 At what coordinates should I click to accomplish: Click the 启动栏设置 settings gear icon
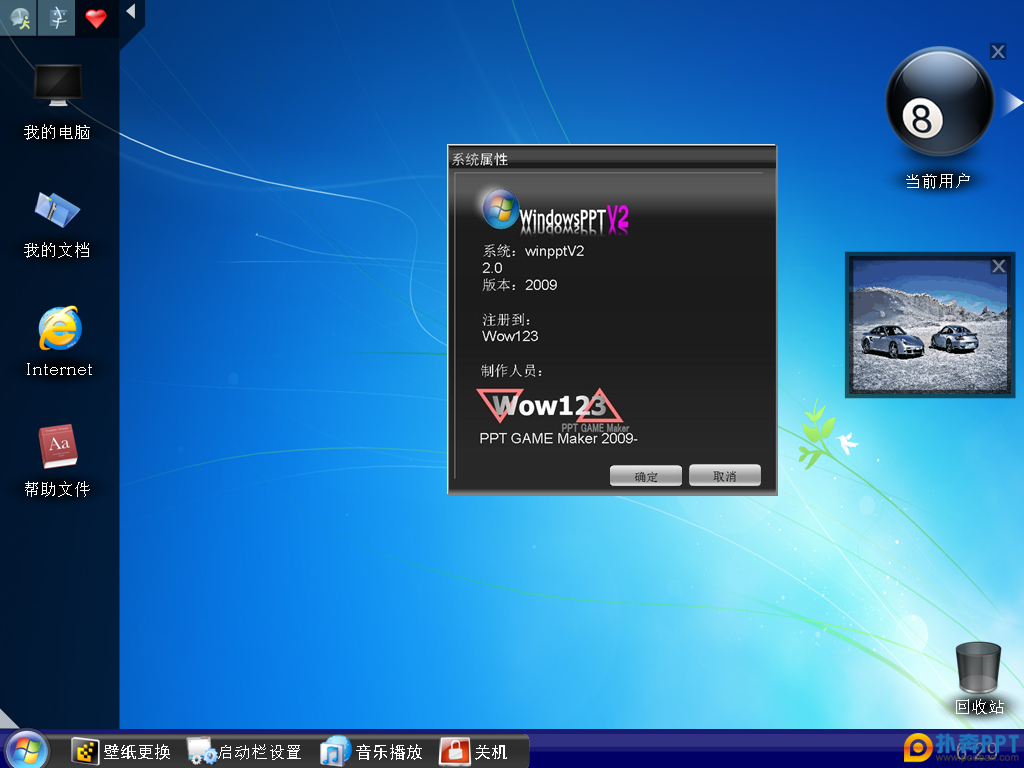click(201, 752)
